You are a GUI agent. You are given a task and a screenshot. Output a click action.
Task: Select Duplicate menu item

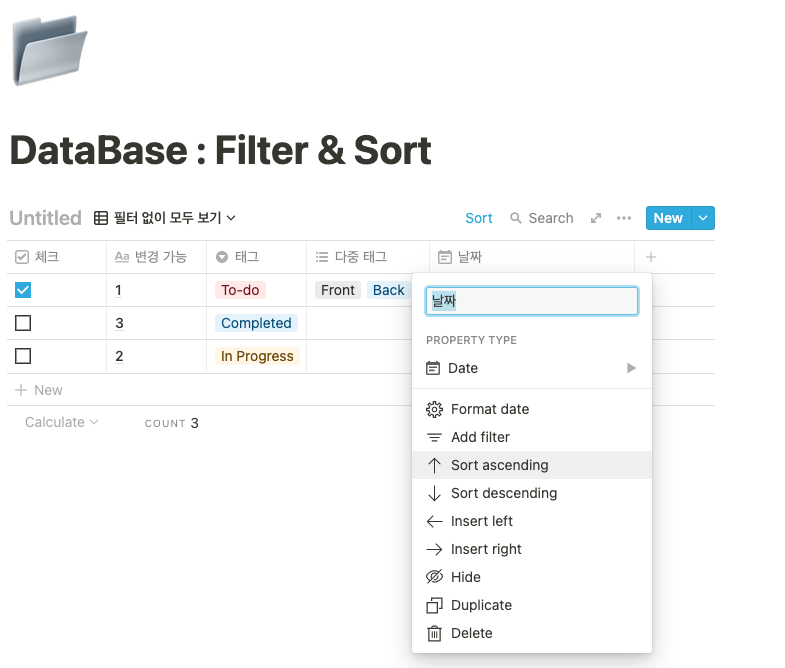532,605
